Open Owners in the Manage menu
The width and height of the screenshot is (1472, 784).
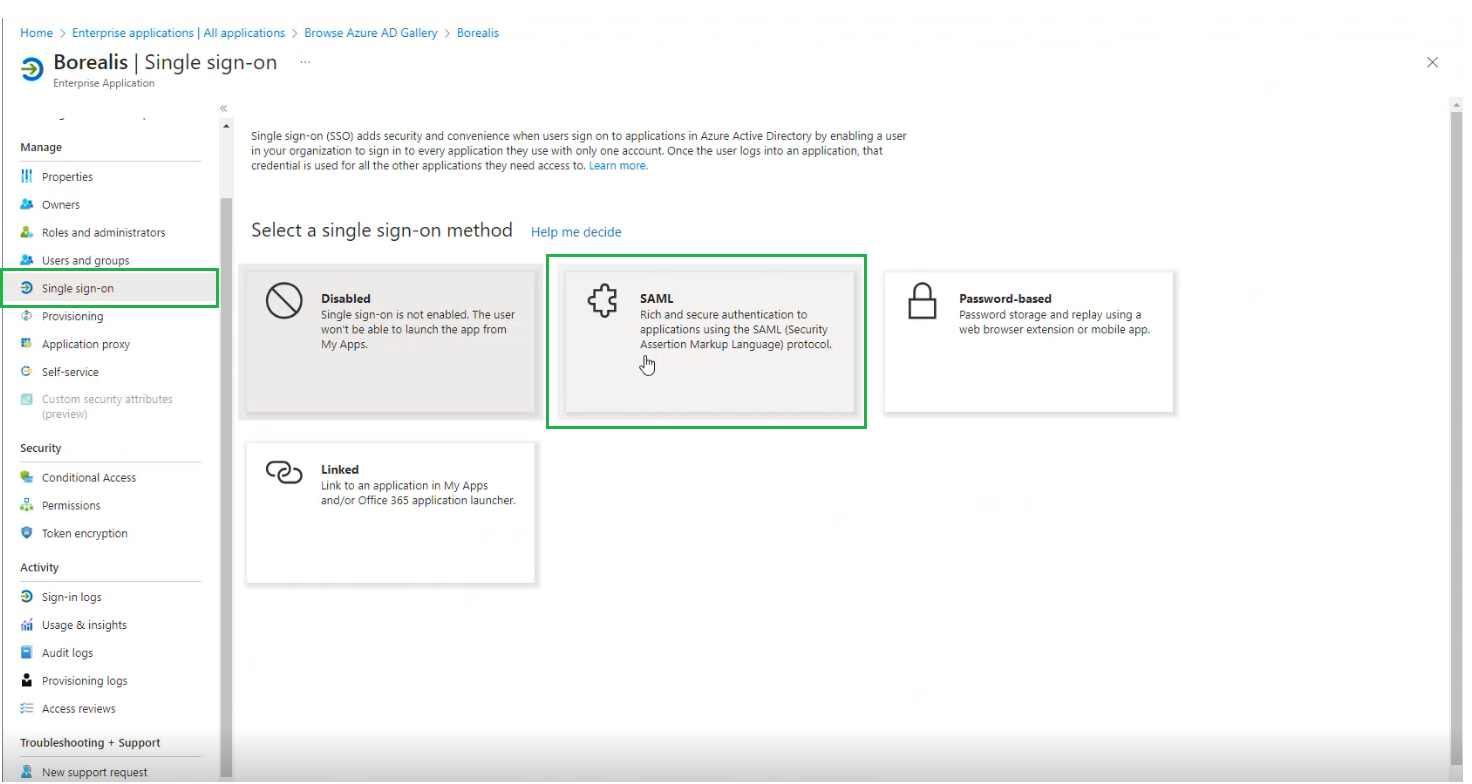[61, 205]
